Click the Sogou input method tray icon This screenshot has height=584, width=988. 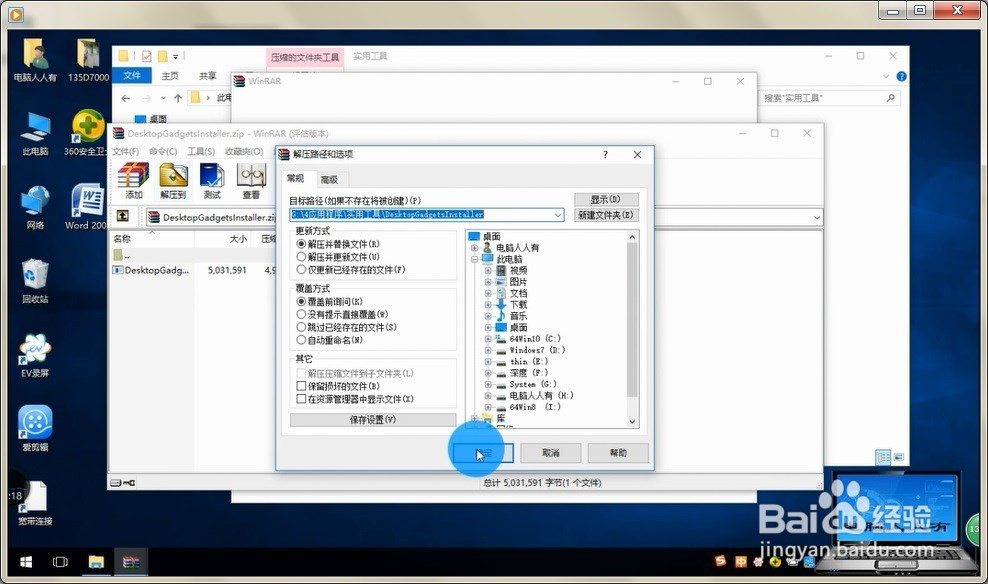coord(720,561)
